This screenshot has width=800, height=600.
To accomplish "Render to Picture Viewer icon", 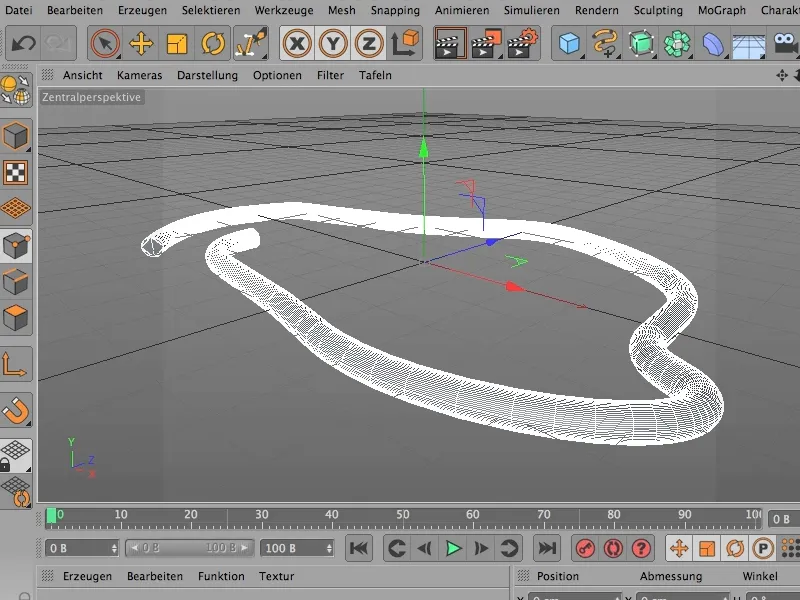I will [486, 43].
